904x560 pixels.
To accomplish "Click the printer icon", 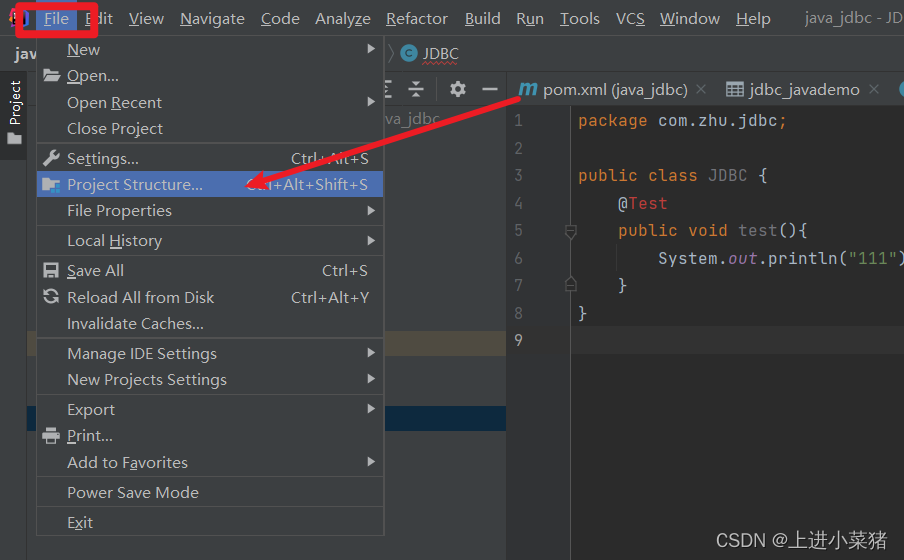I will [x=51, y=435].
